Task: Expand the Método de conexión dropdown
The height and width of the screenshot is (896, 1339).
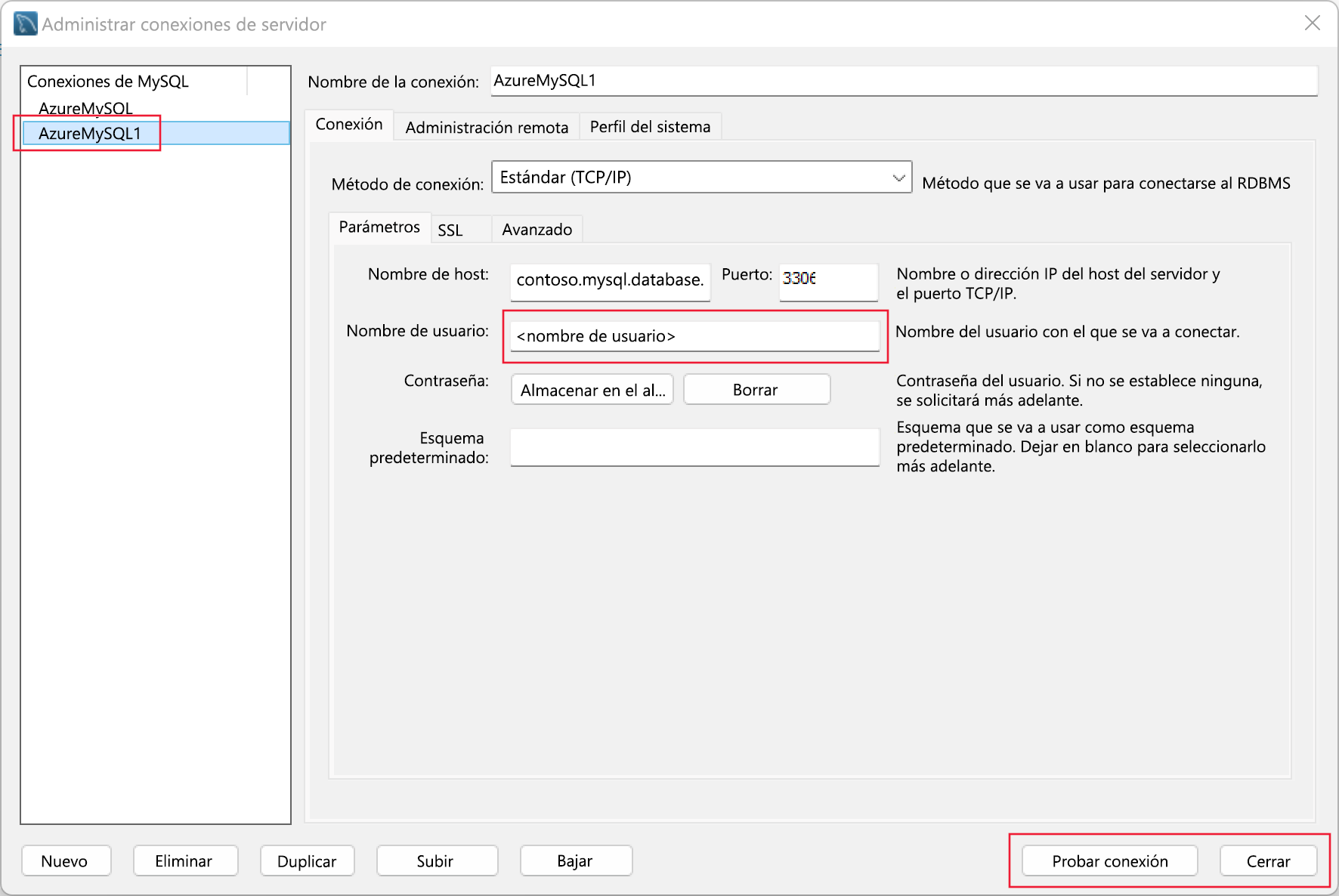Action: coord(701,178)
